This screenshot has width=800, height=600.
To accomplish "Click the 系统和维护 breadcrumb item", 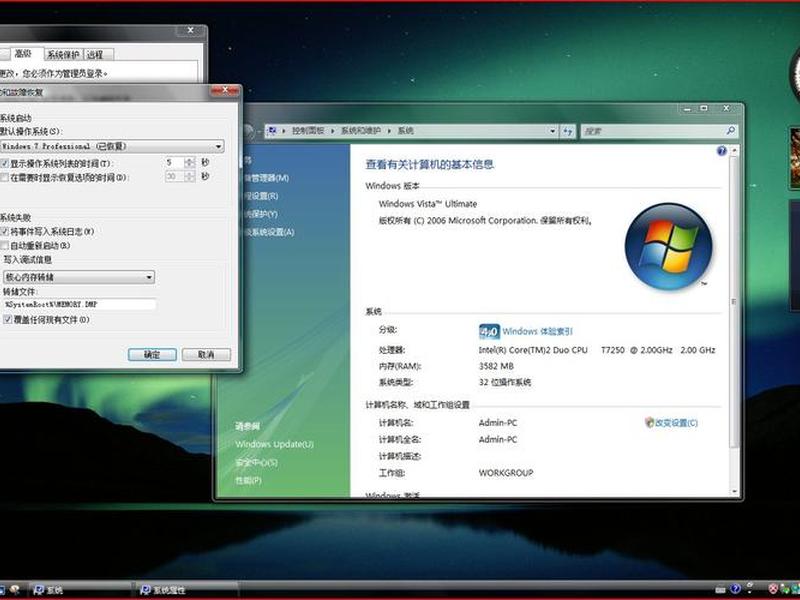I will point(361,131).
